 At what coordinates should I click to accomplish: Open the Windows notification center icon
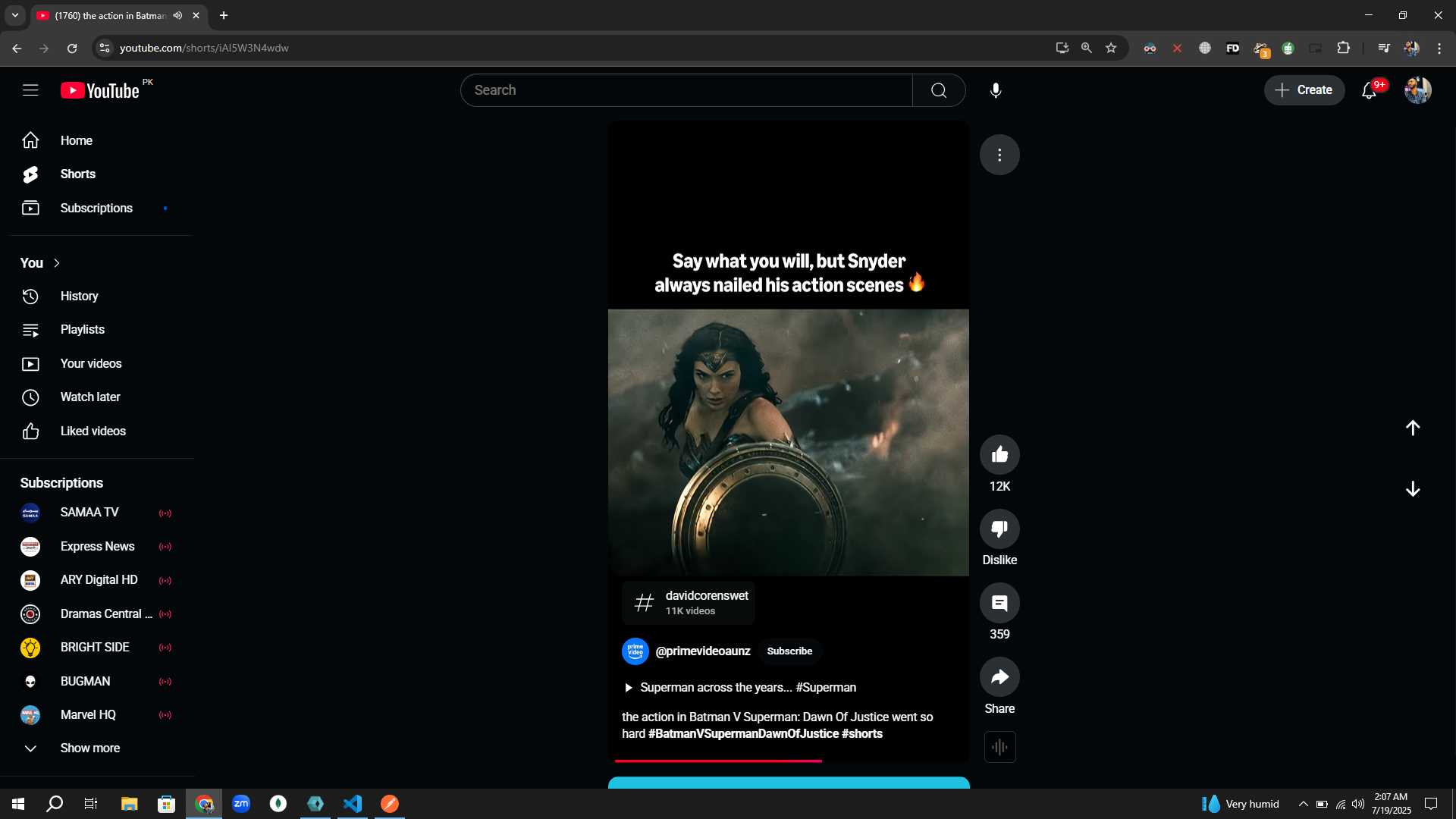tap(1431, 804)
